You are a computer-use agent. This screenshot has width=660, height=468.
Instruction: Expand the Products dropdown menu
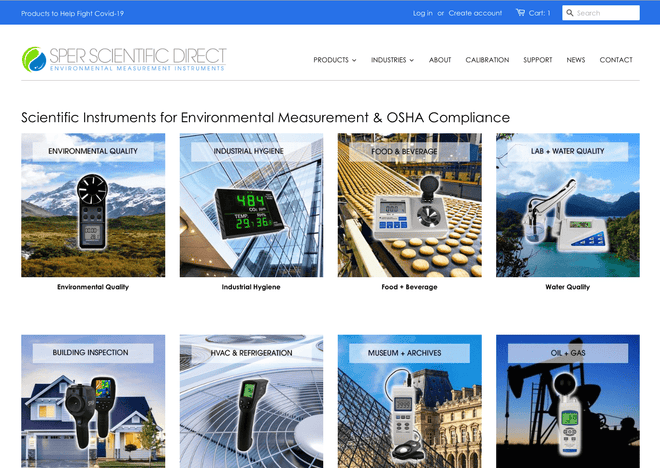[334, 60]
